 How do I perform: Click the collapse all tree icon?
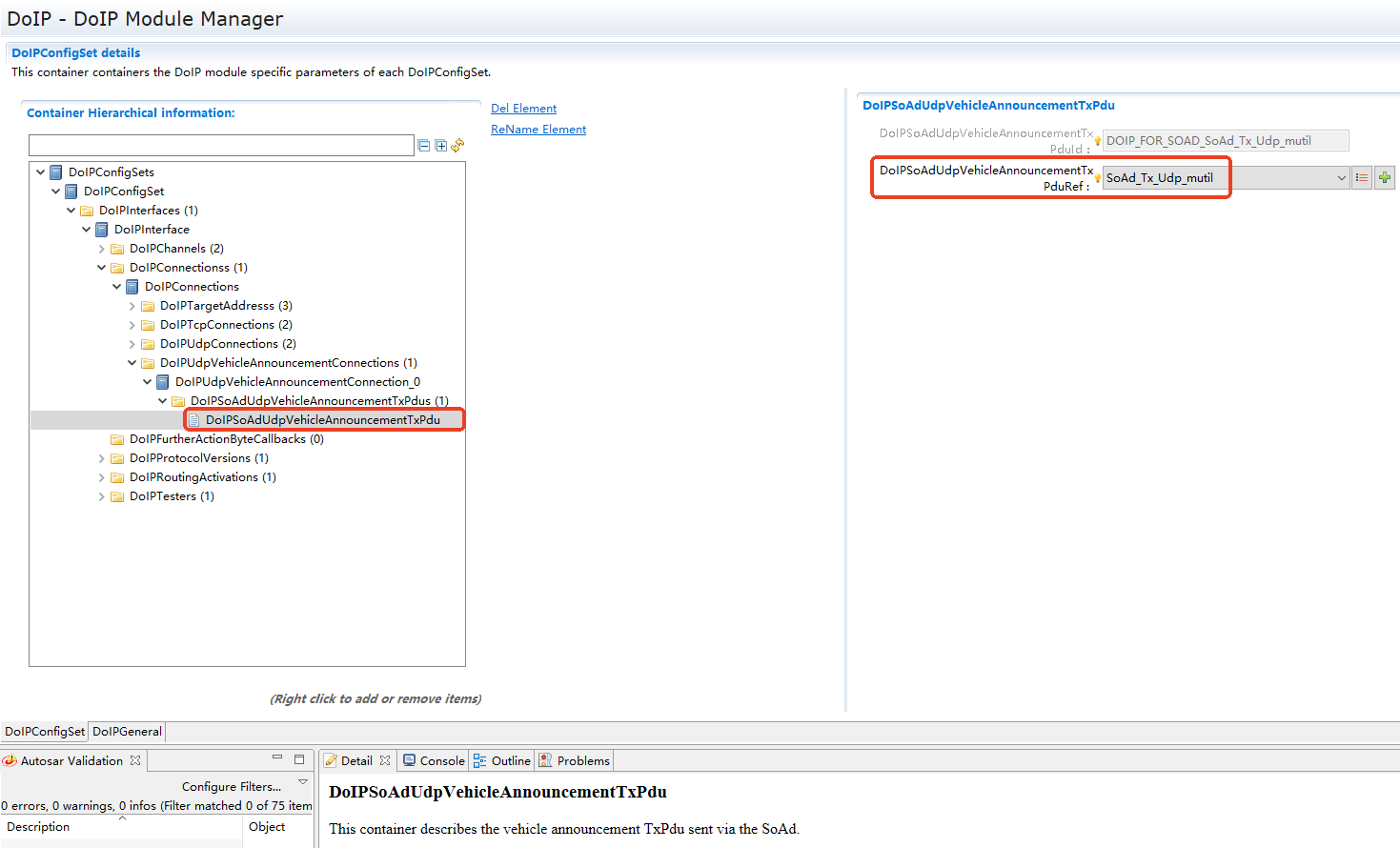coord(424,146)
